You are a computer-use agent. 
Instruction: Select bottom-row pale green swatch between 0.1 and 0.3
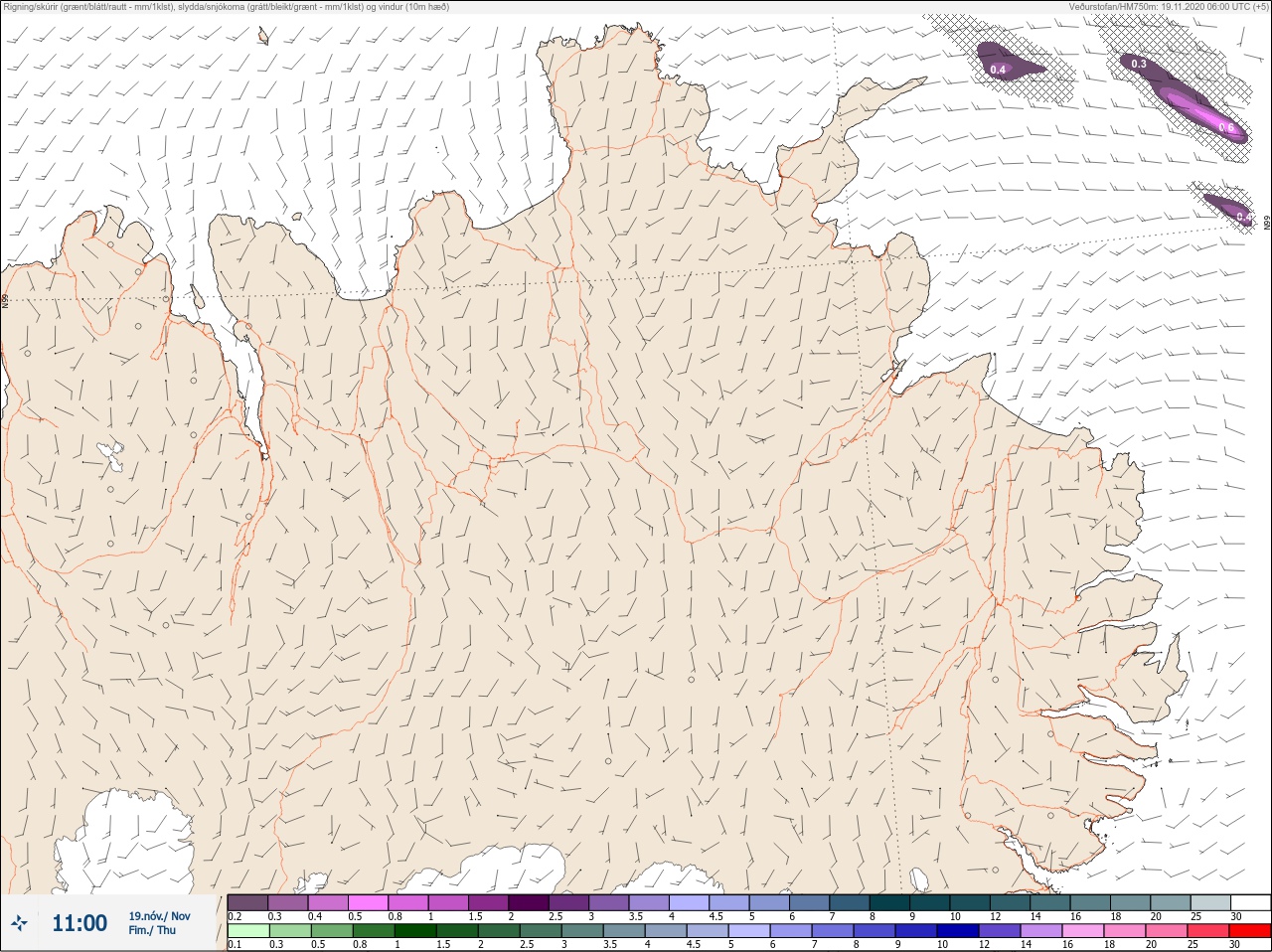click(x=247, y=931)
